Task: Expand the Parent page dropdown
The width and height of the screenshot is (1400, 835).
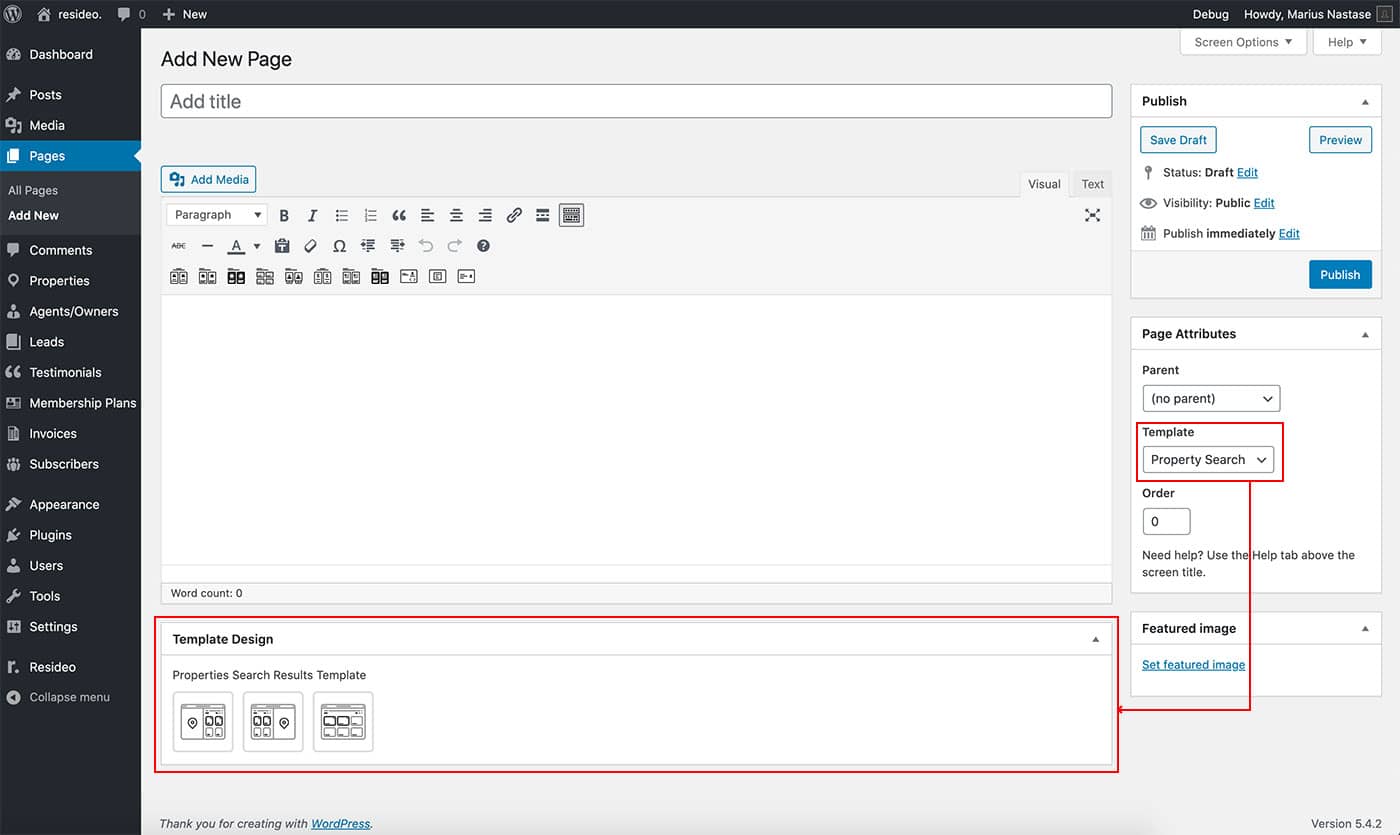Action: 1210,398
